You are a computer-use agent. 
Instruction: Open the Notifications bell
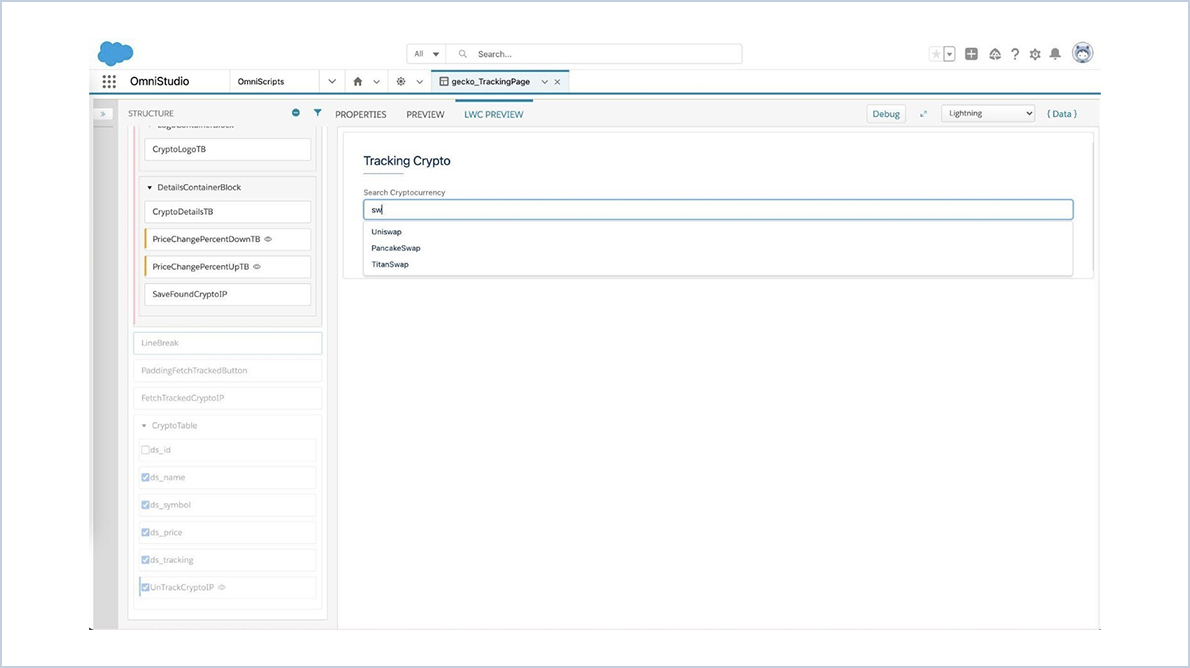(1054, 53)
